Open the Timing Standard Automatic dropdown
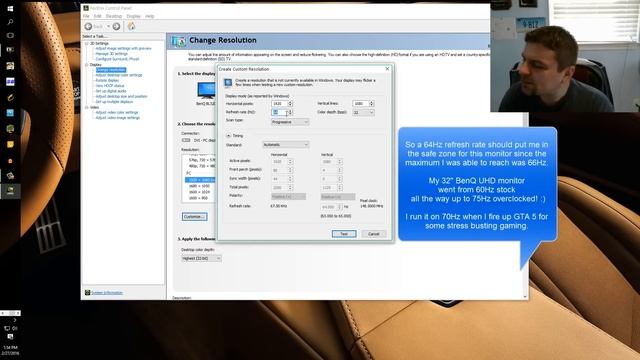 (x=285, y=144)
